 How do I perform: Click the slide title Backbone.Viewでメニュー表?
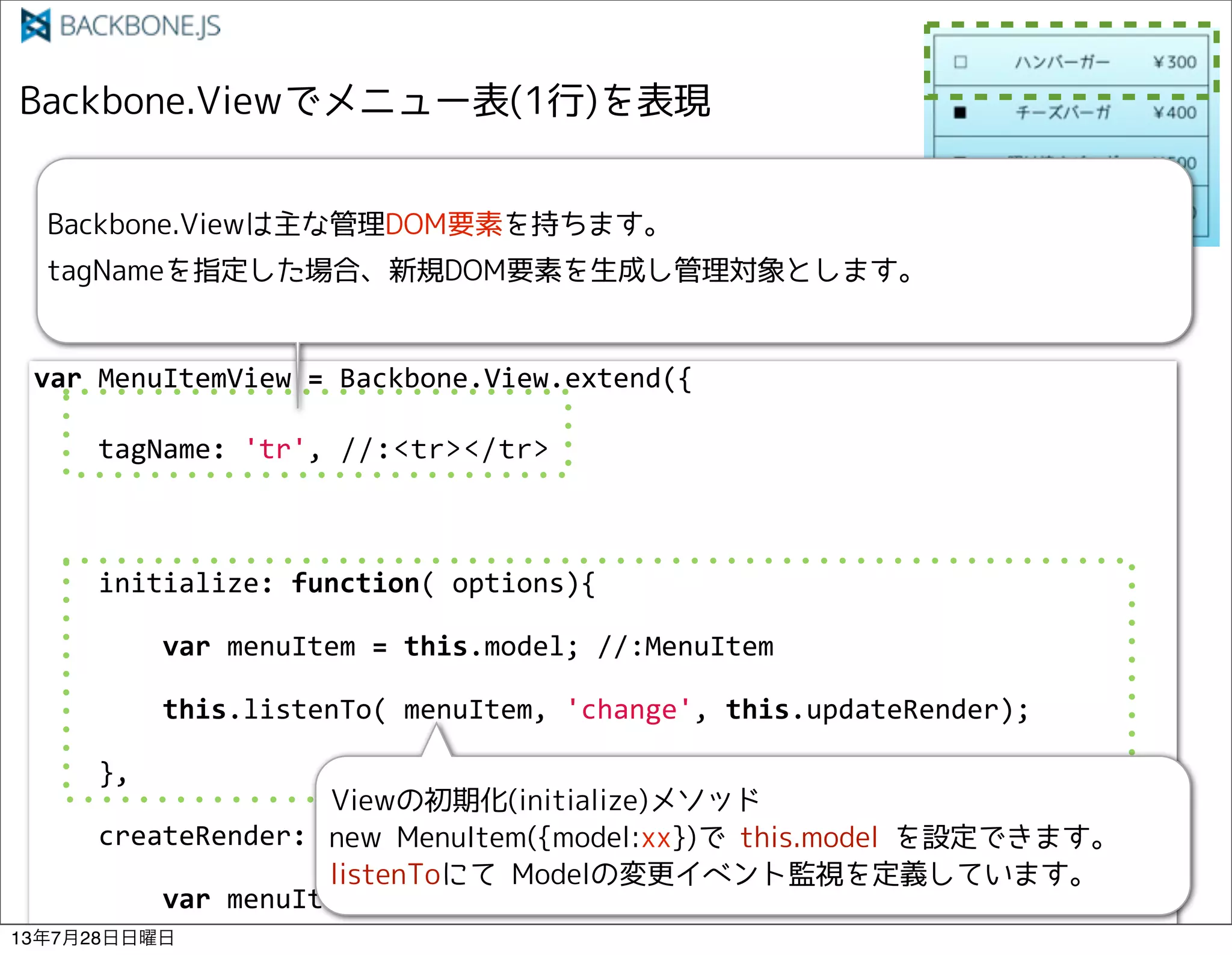pyautogui.click(x=365, y=100)
